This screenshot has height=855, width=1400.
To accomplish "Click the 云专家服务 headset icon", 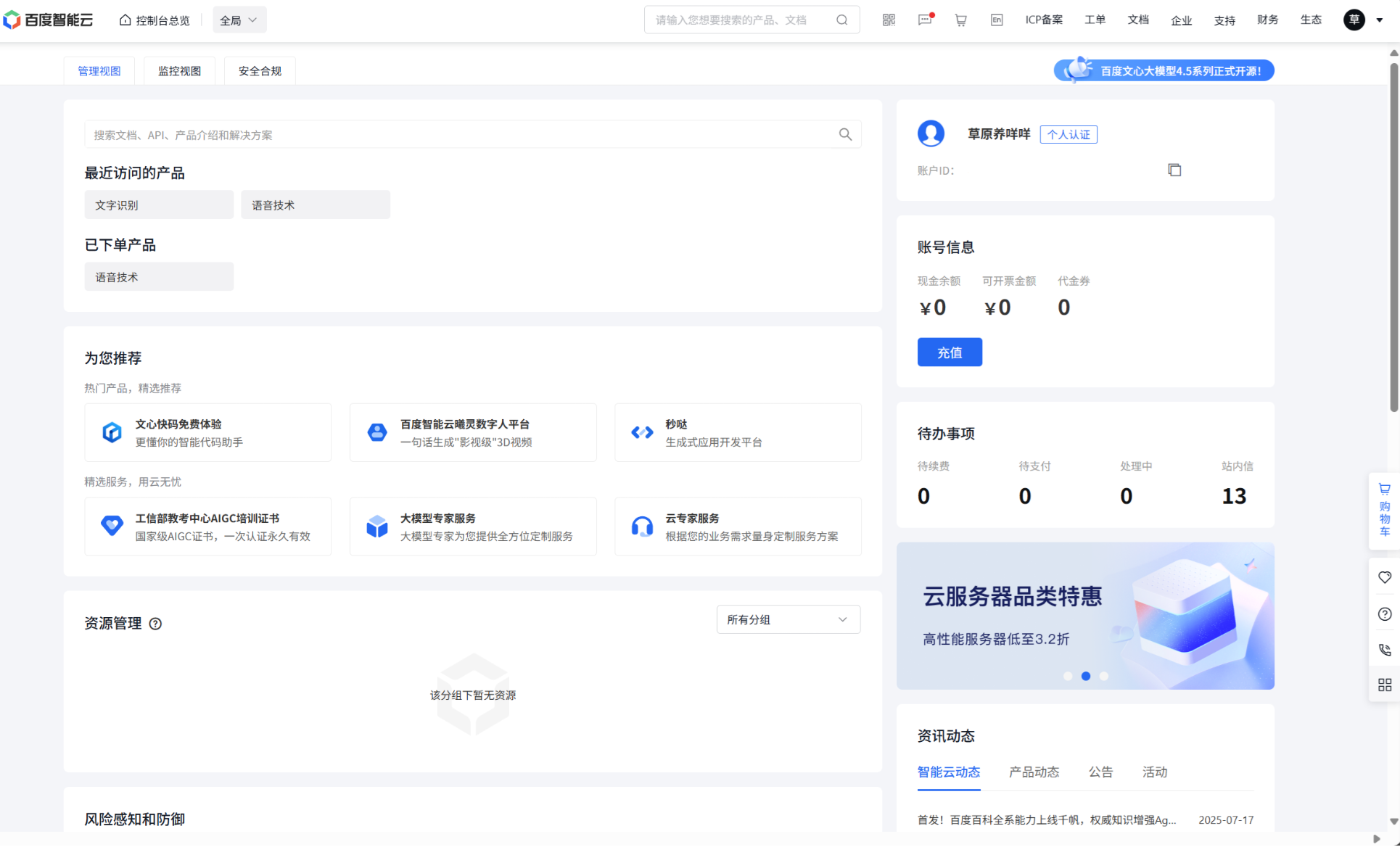I will pos(642,526).
